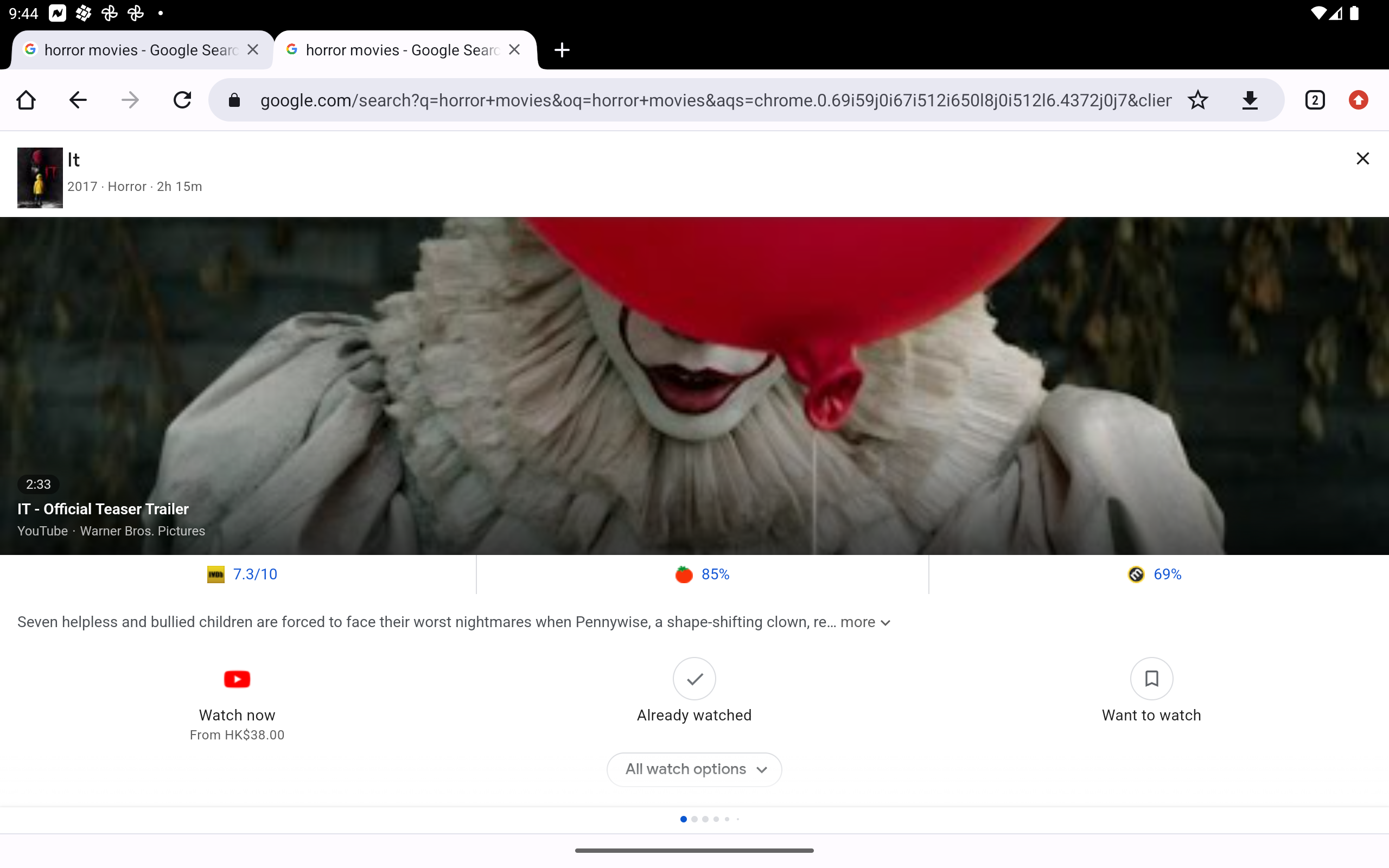Screen dimensions: 1389x868
Task: Click the wifi status icon
Action: (x=1318, y=13)
